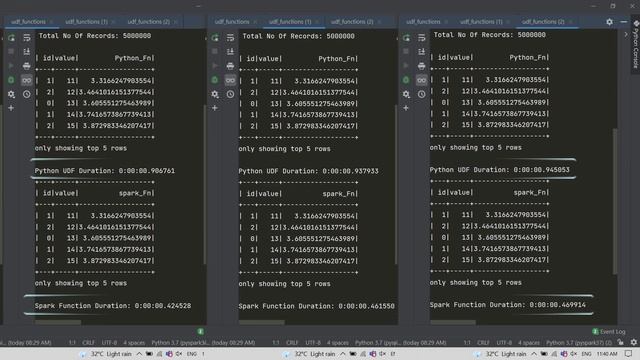This screenshot has height=360, width=640.
Task: Toggle soft-wrap in the left pane
Action: point(27,38)
